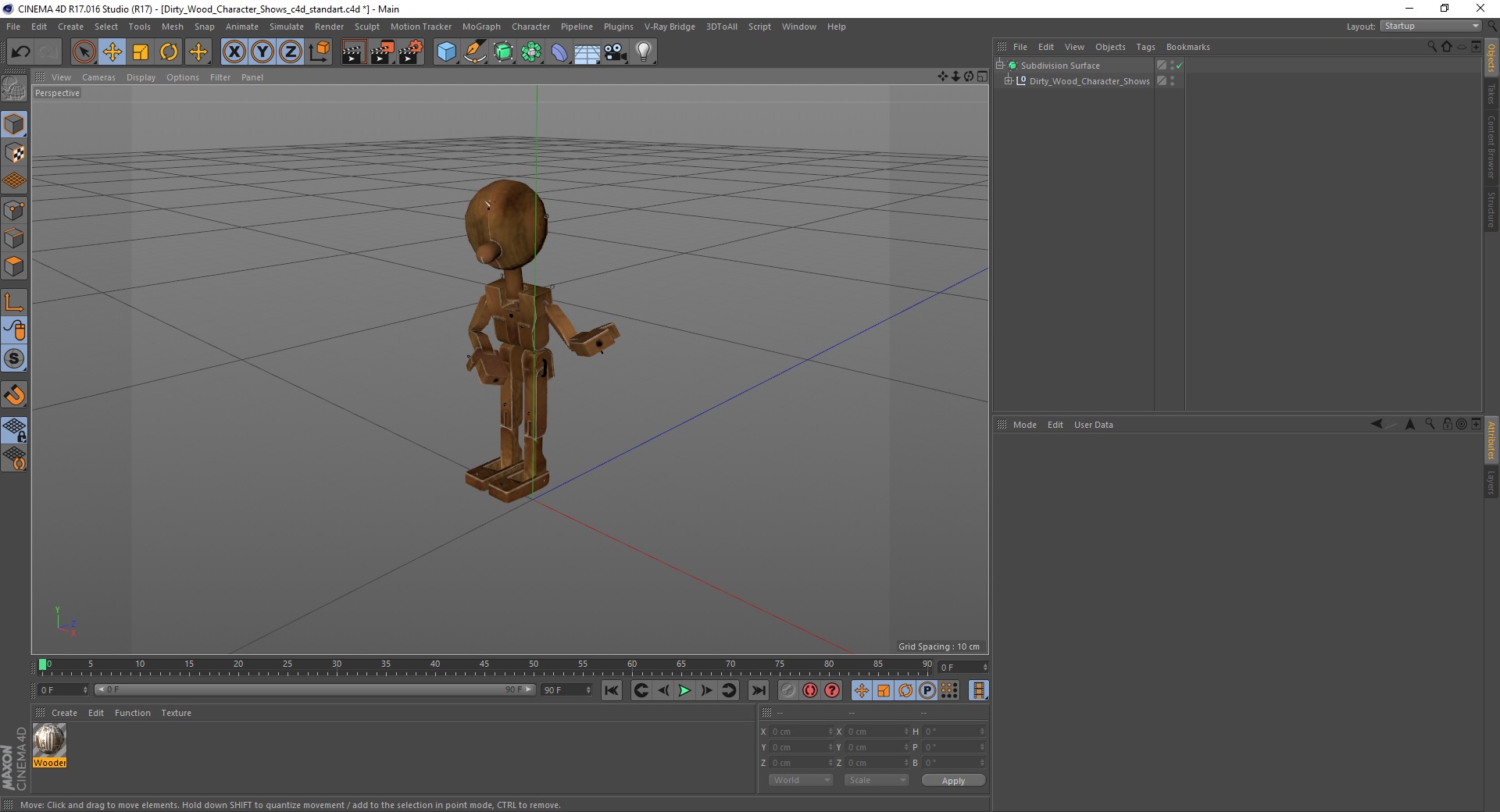Open the deformer Bend icon

click(559, 52)
